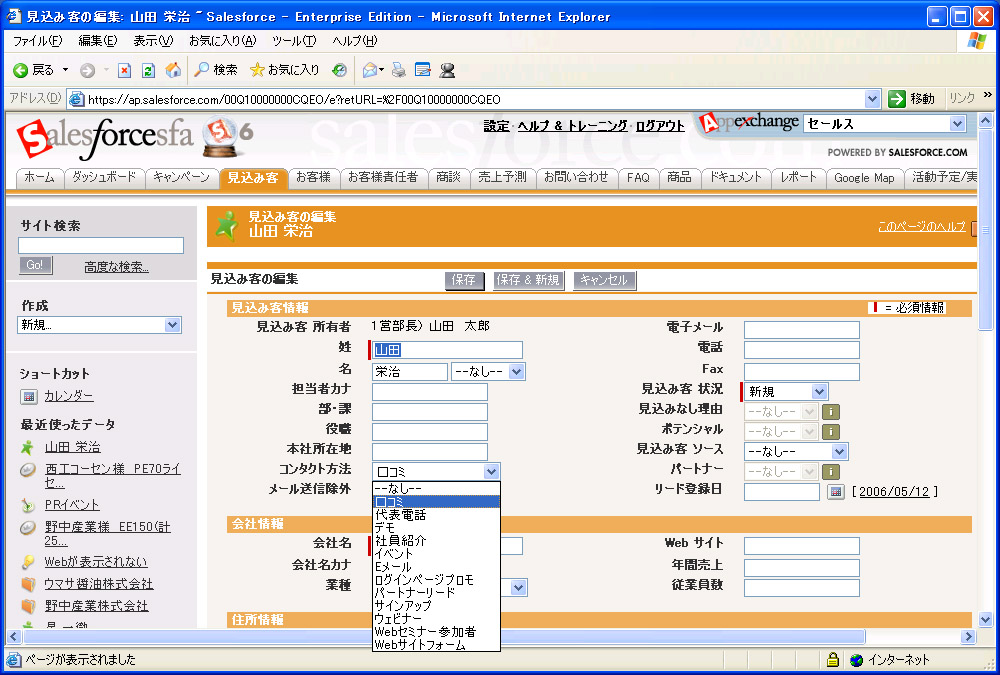Open the ツール(T) menu
The image size is (1000, 675).
pos(294,41)
